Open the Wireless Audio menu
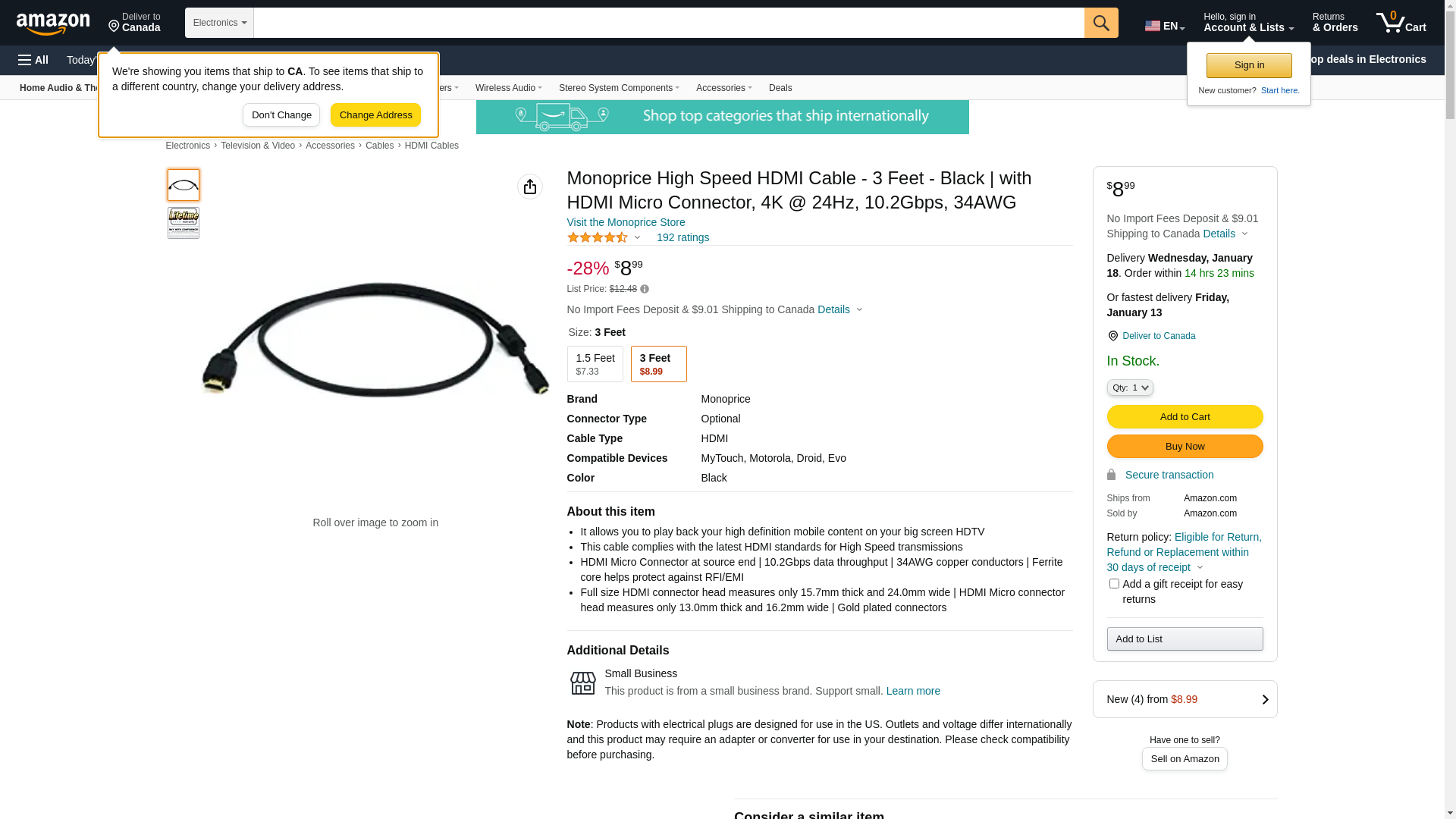The image size is (1456, 819). [x=508, y=88]
